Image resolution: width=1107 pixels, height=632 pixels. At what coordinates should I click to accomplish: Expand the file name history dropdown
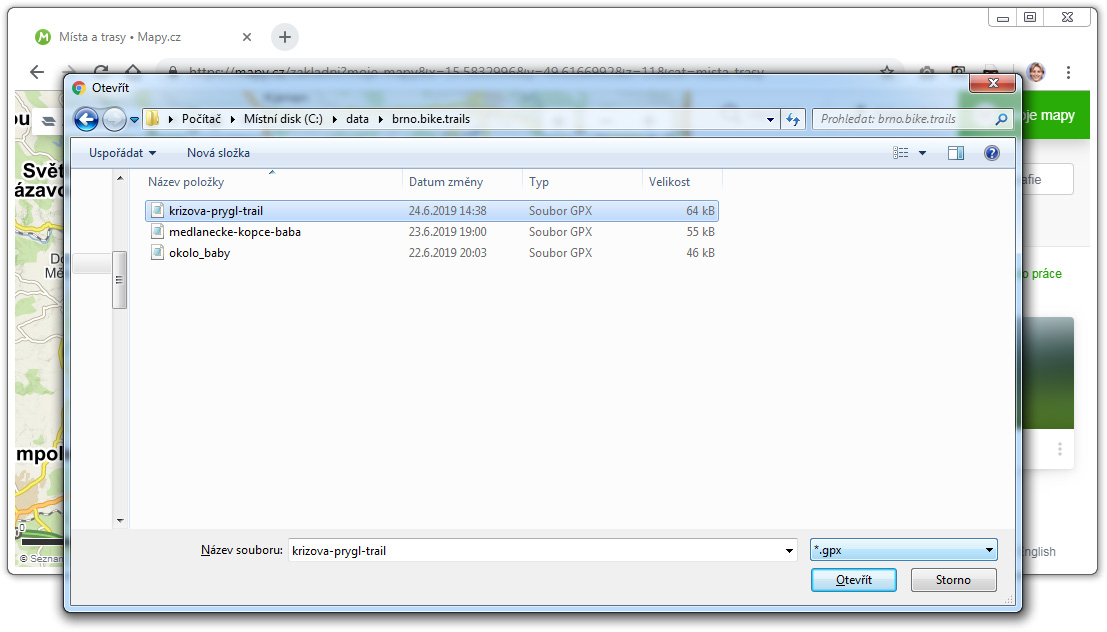pos(789,550)
